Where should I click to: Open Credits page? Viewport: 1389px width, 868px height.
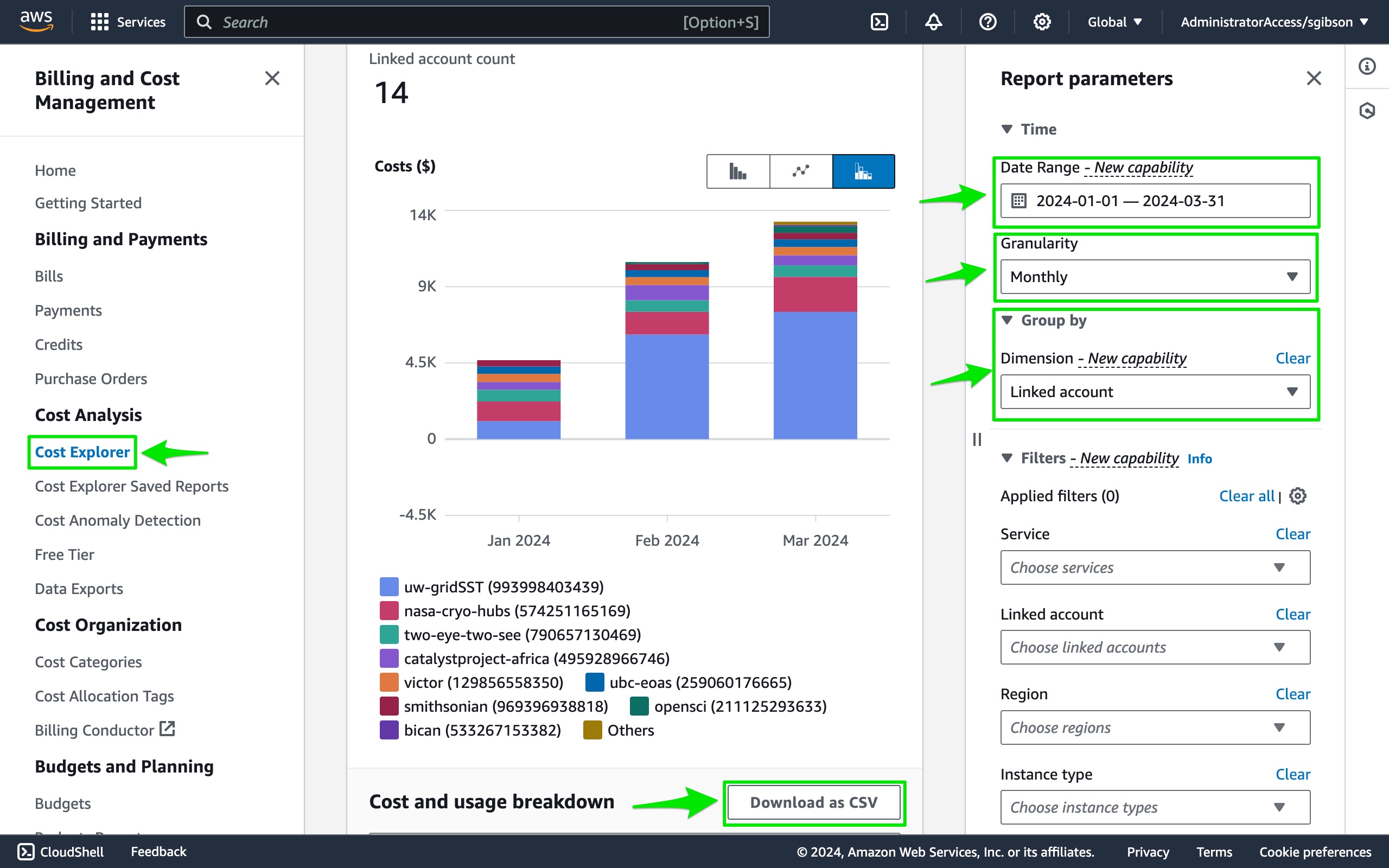[59, 344]
